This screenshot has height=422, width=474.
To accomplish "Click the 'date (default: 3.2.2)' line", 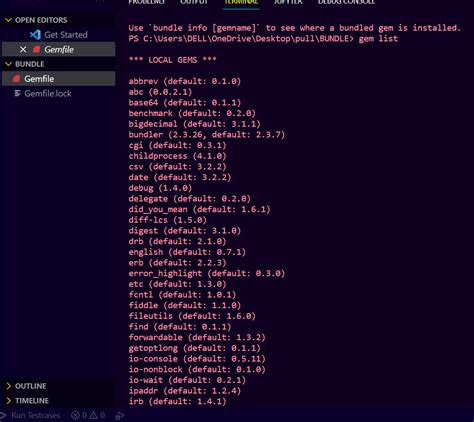I will pyautogui.click(x=180, y=177).
